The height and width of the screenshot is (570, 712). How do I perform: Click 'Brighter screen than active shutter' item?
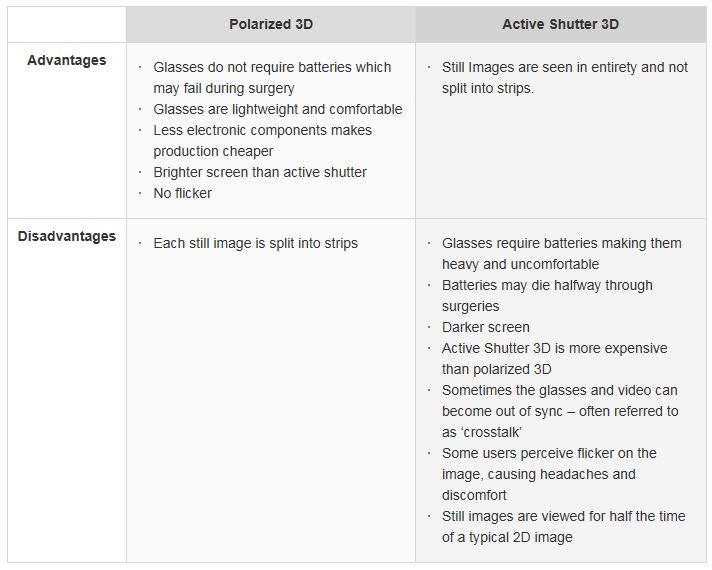[260, 173]
